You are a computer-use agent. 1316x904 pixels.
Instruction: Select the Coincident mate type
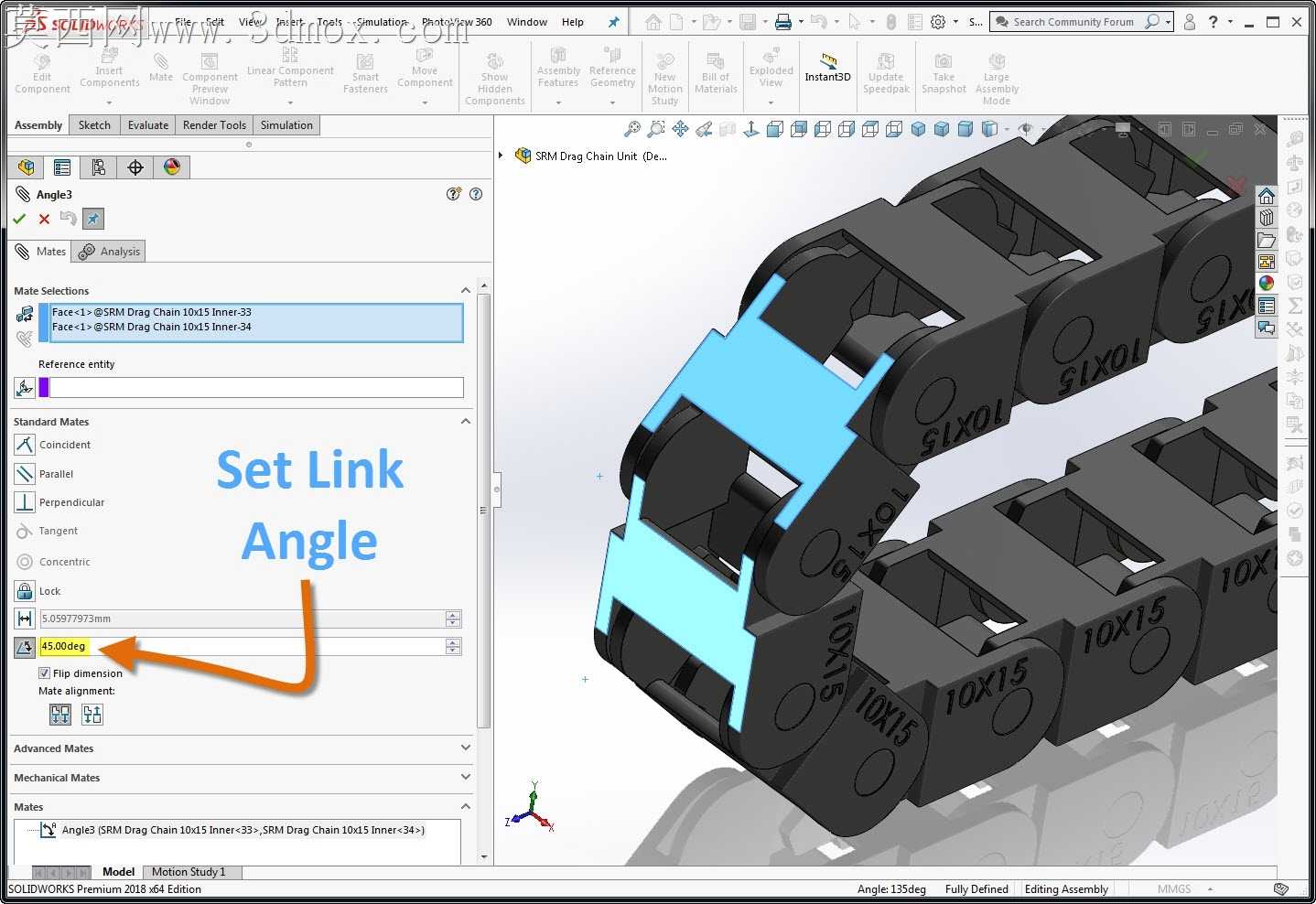25,445
